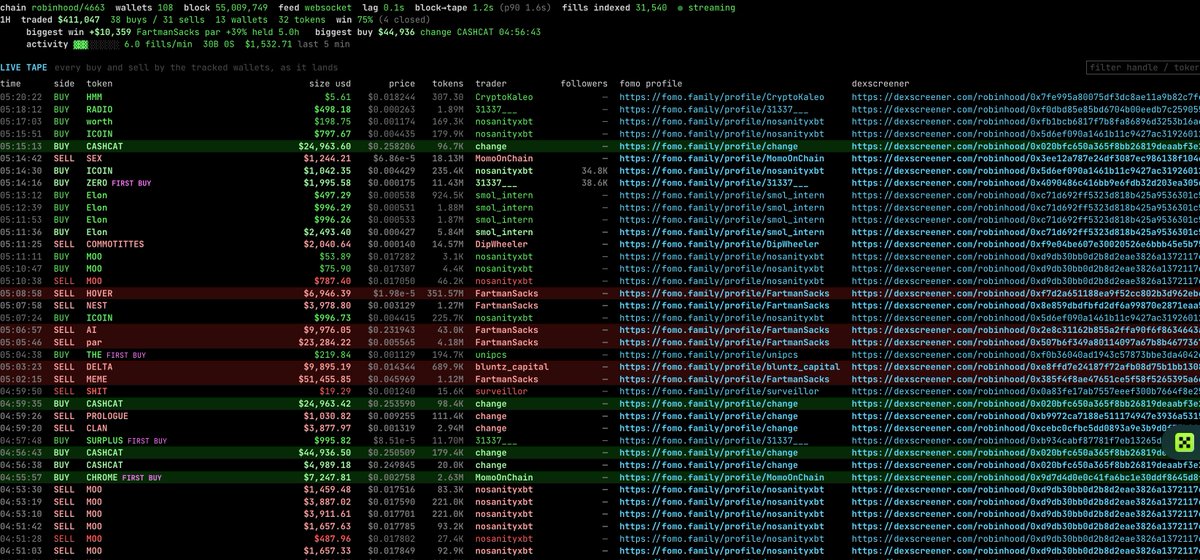The image size is (1200, 560).
Task: Click the HMM token name
Action: coord(95,97)
